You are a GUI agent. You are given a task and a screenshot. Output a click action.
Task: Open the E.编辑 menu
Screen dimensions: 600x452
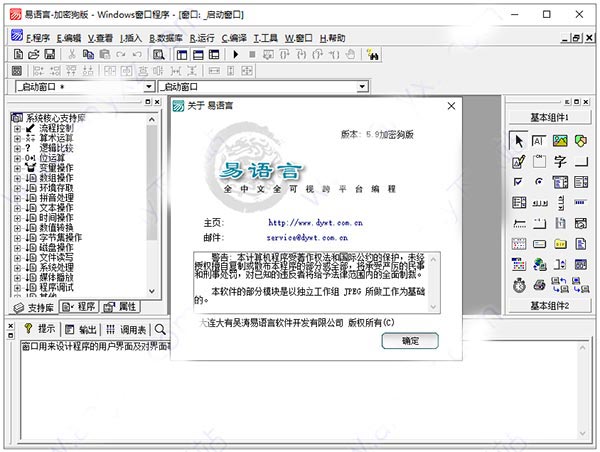pos(69,38)
